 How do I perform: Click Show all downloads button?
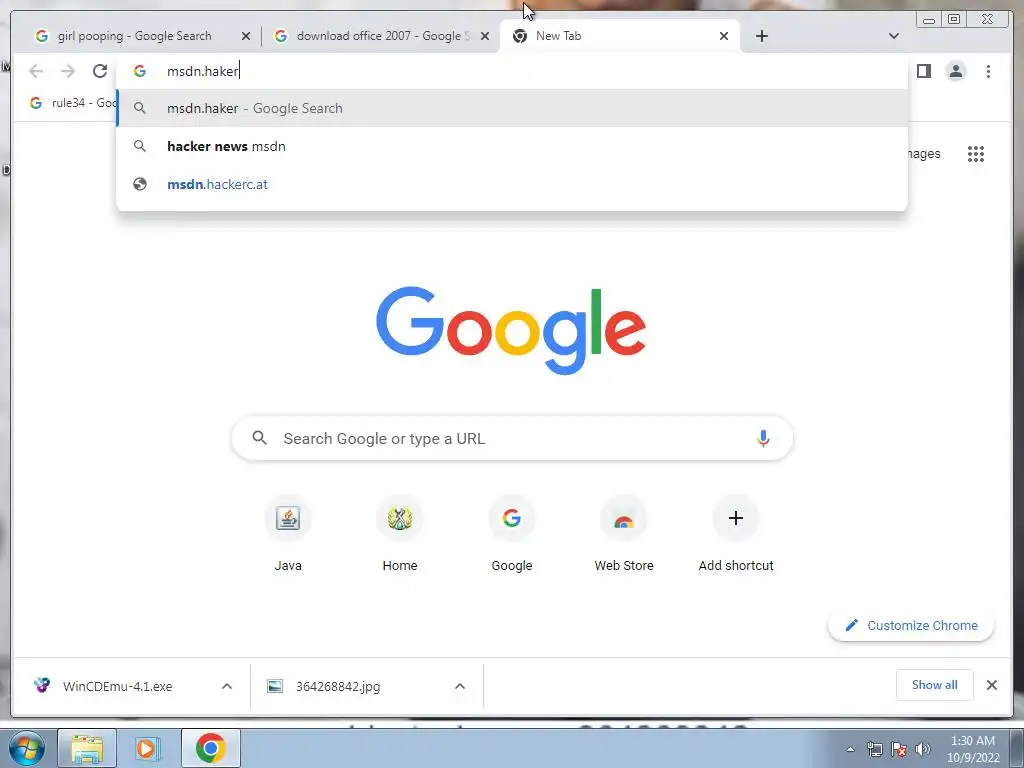(x=935, y=685)
